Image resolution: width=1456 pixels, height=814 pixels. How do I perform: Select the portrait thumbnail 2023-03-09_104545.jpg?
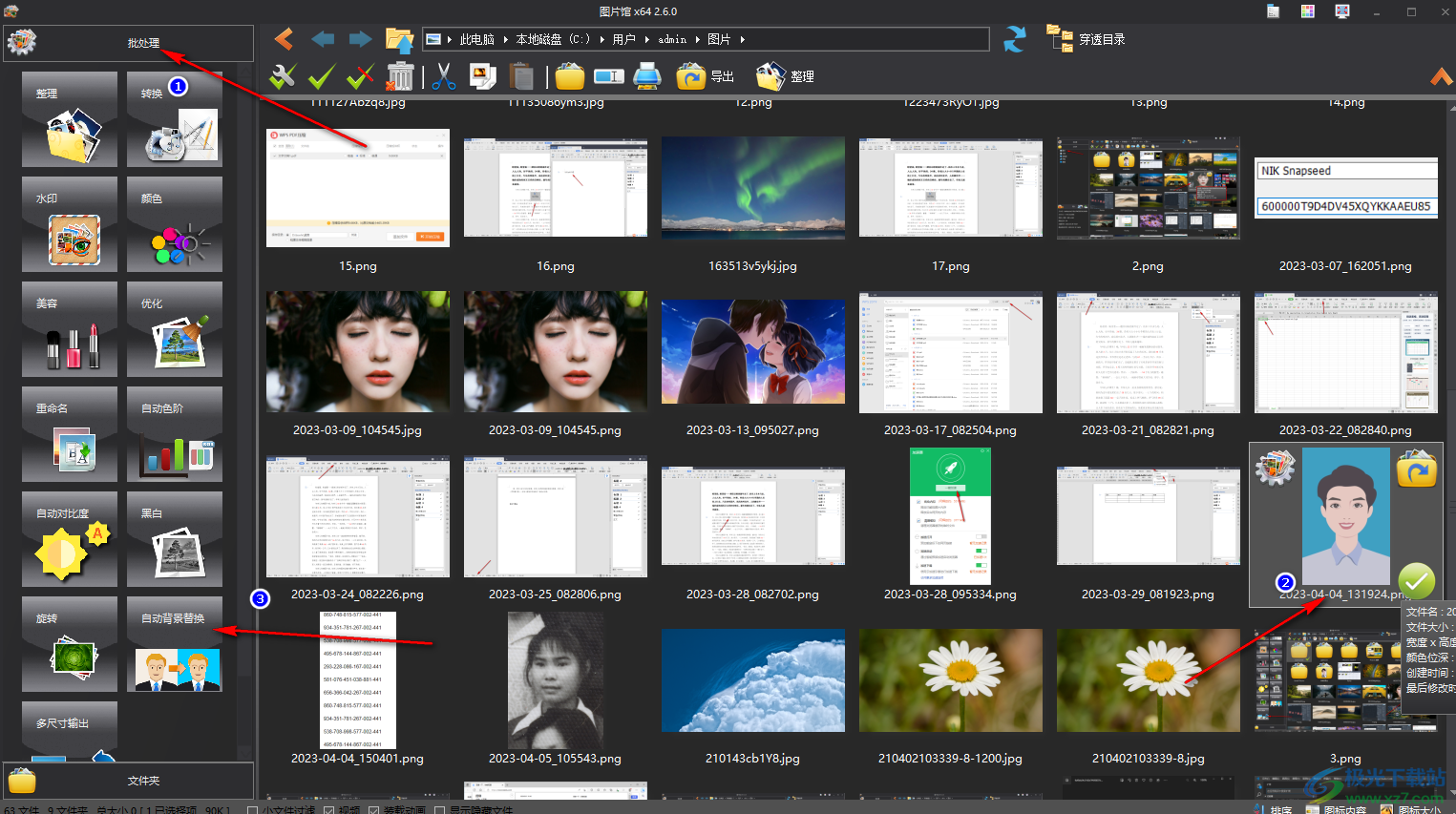tap(358, 351)
